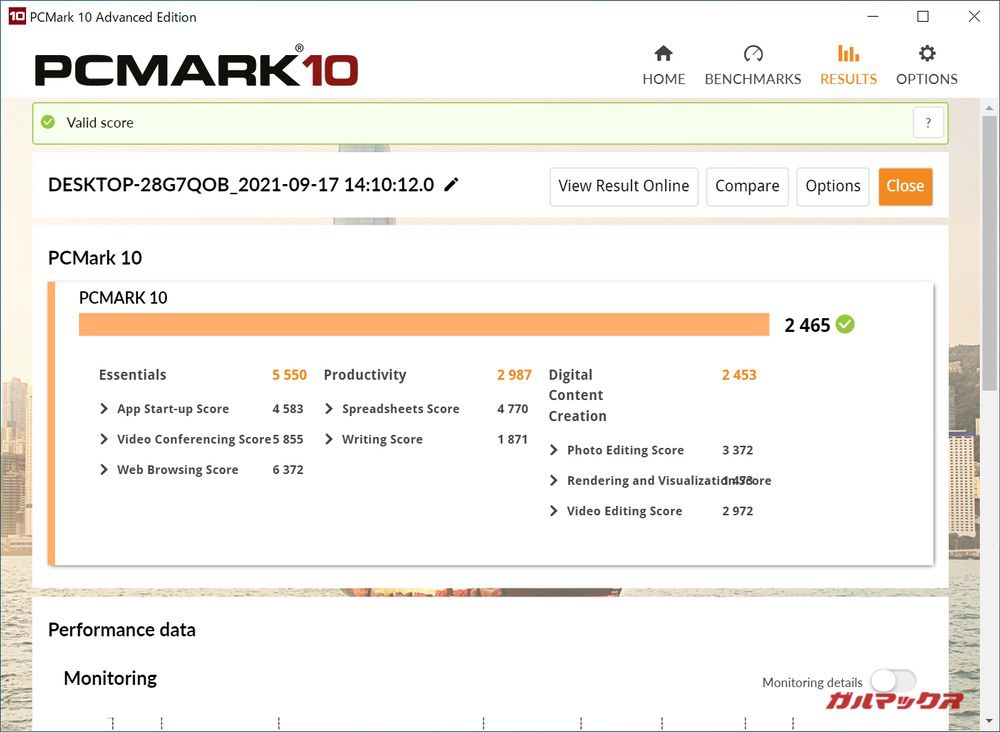The width and height of the screenshot is (1000, 732).
Task: Expand Video Conferencing Score details
Action: tap(105, 439)
